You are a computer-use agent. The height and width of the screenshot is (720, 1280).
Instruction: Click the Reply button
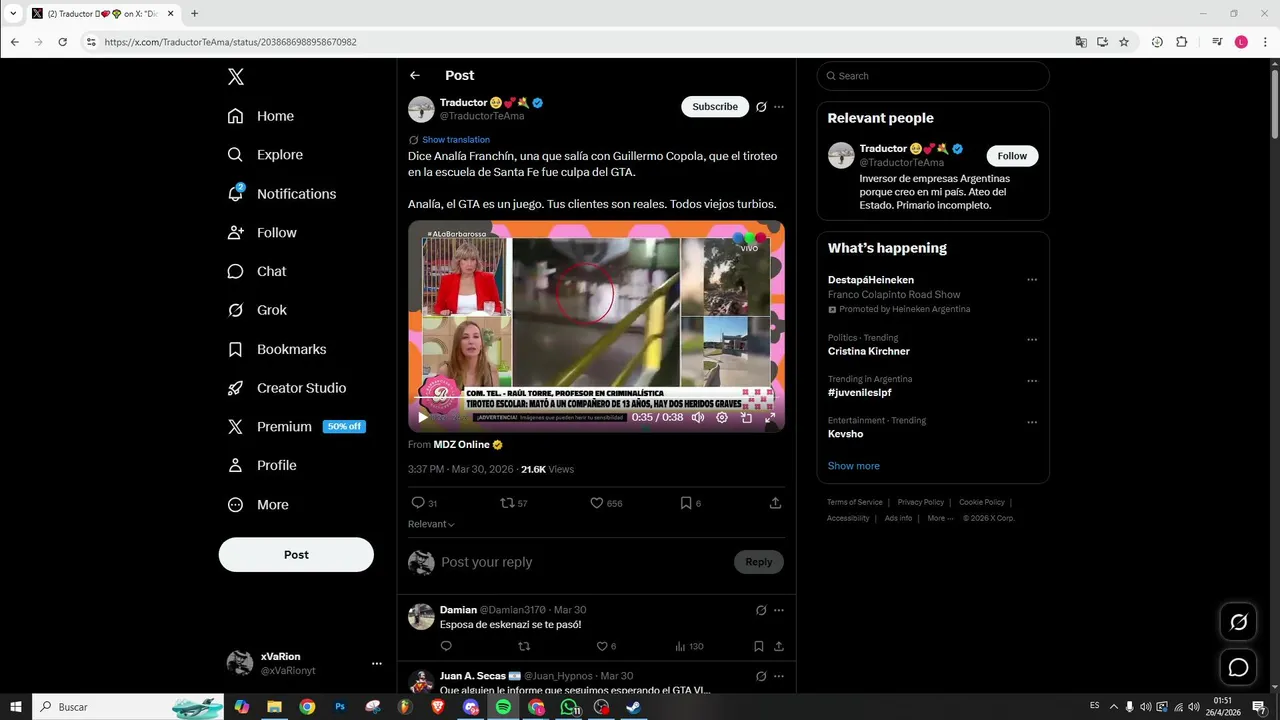[x=759, y=562]
